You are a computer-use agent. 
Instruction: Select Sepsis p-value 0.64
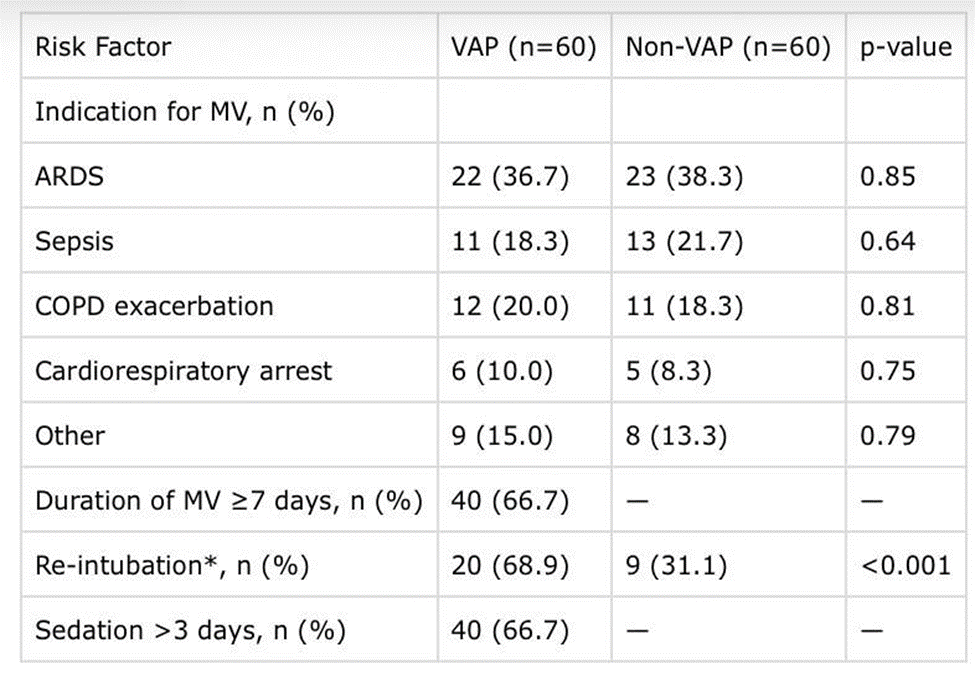[x=887, y=241]
